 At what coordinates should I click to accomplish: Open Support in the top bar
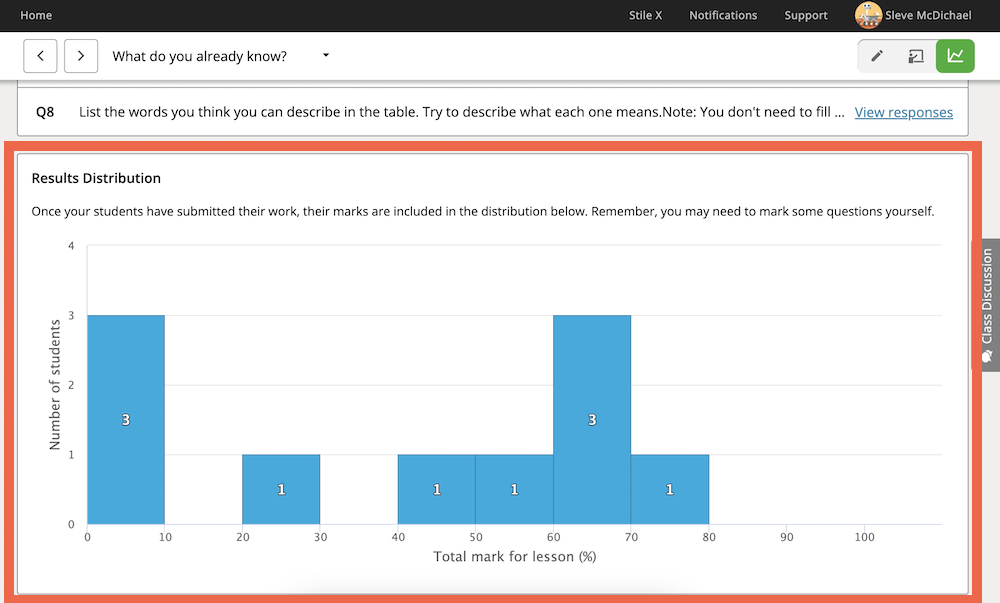point(805,15)
